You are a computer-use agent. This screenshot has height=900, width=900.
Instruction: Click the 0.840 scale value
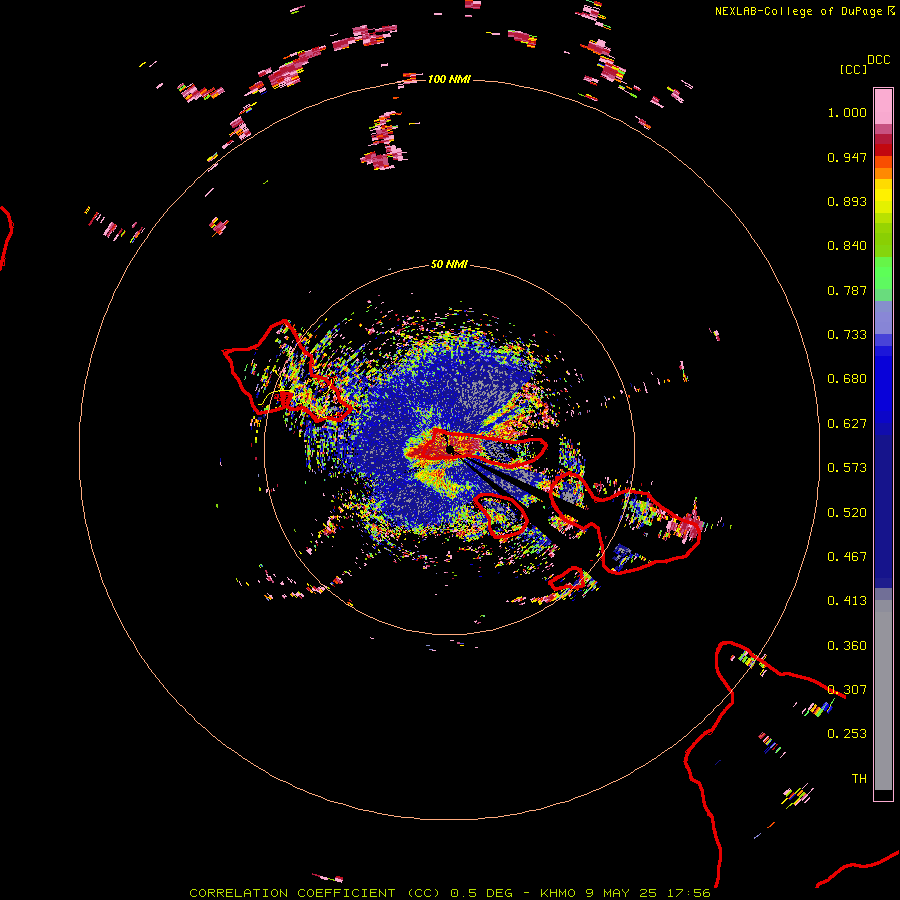pyautogui.click(x=847, y=246)
